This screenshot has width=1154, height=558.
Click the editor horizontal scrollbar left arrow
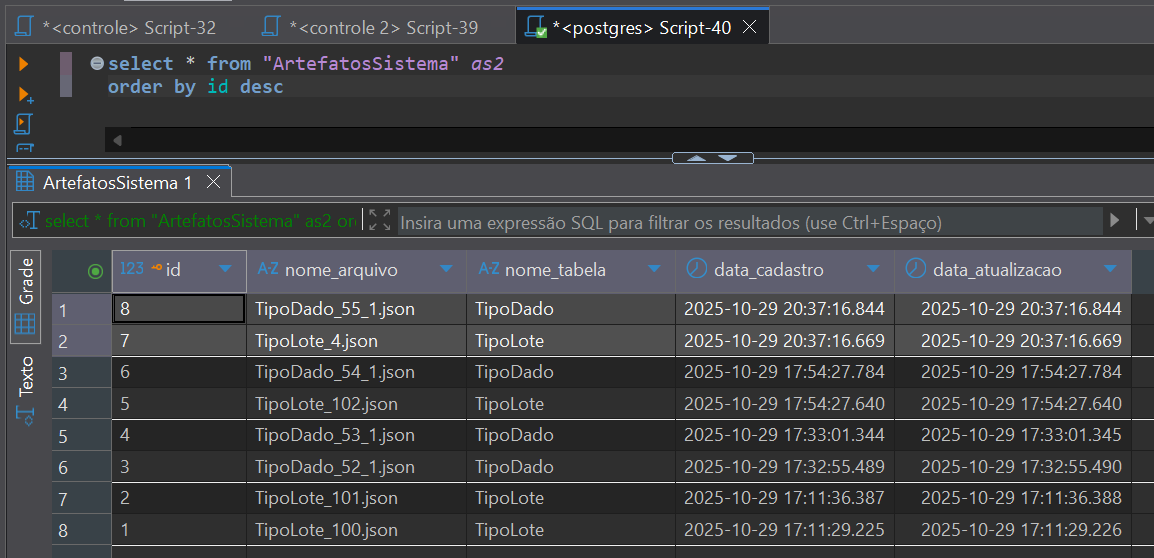117,140
